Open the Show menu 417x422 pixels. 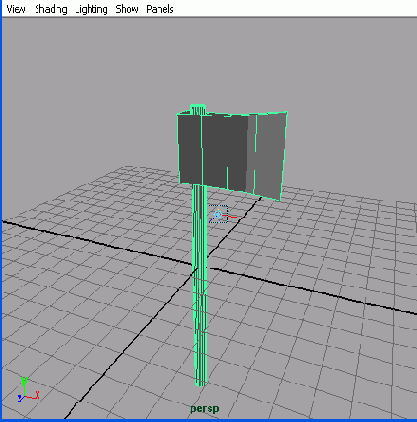coord(127,9)
